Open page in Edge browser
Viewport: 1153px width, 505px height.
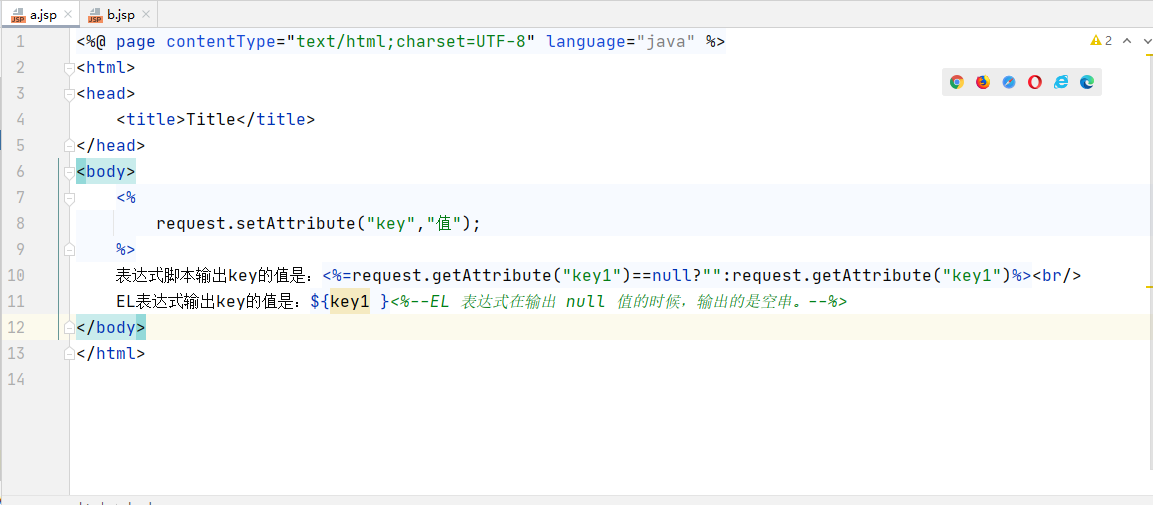click(1087, 82)
